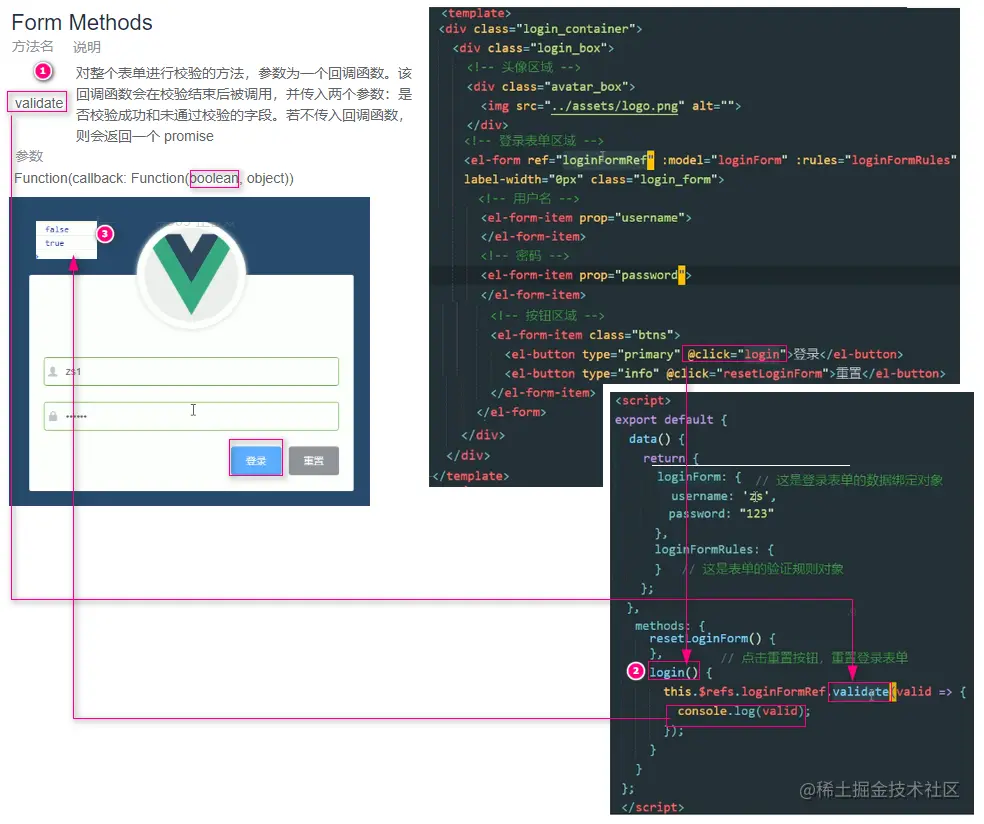Image resolution: width=984 pixels, height=824 pixels.
Task: Click @click="resetLoginForm" attribute in code
Action: click(747, 373)
